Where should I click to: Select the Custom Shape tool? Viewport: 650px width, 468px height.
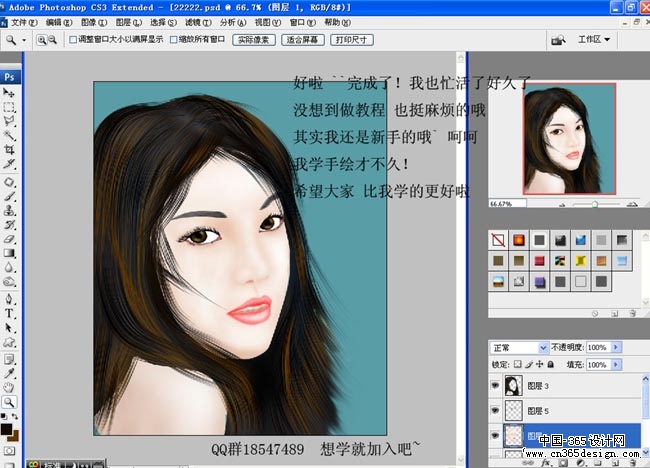click(9, 342)
